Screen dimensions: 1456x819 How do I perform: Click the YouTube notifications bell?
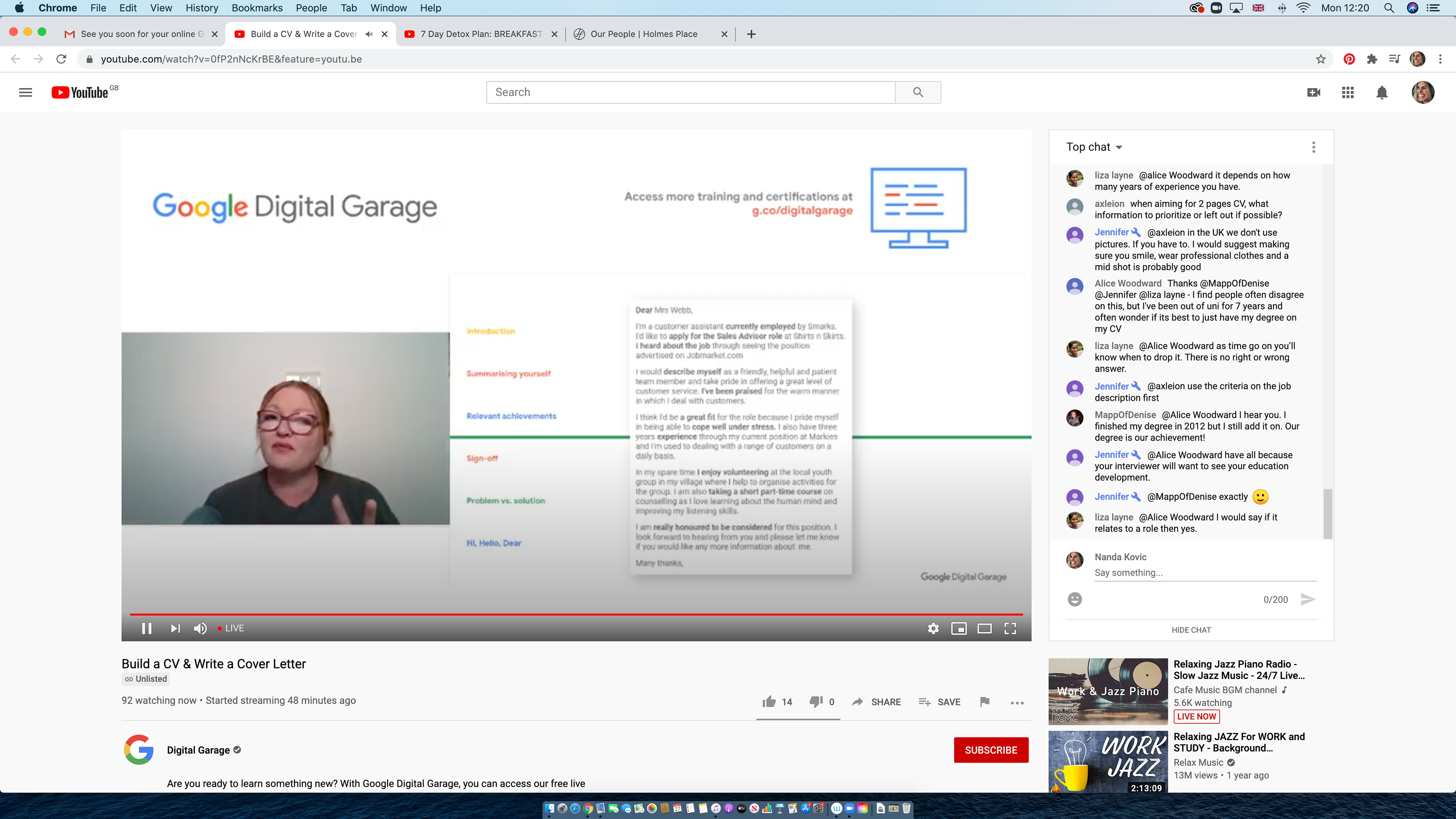pos(1381,92)
